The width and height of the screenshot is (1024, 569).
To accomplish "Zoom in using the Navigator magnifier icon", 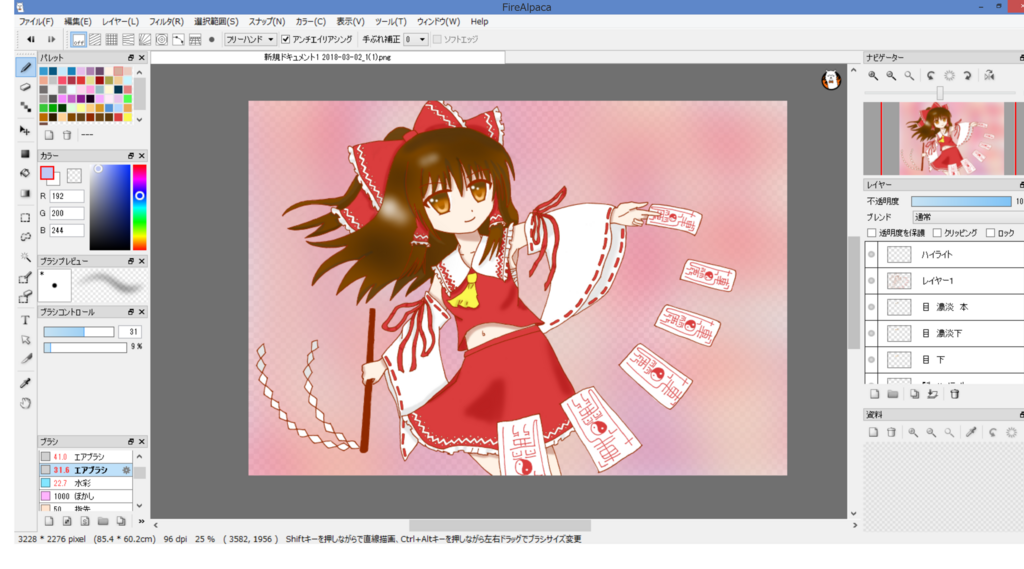I will 873,76.
